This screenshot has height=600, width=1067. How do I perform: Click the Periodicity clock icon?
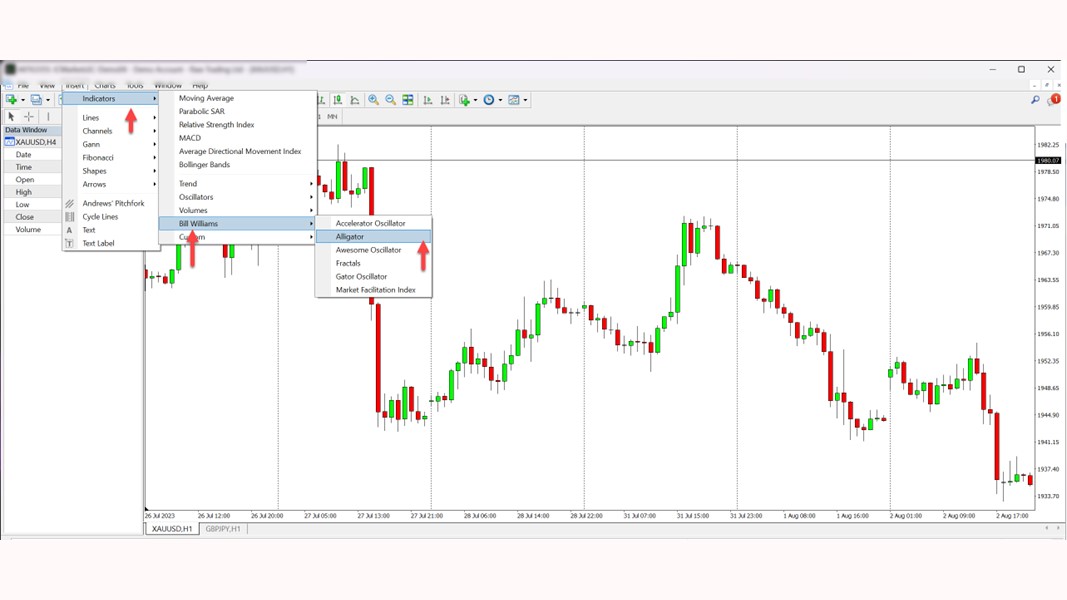coord(489,100)
